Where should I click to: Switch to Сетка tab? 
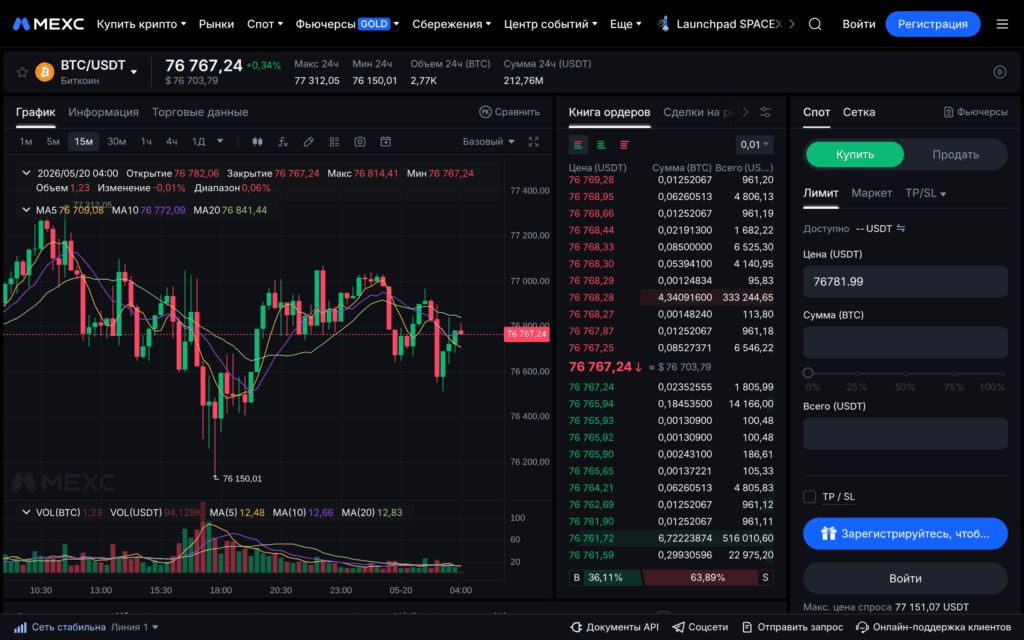[859, 112]
